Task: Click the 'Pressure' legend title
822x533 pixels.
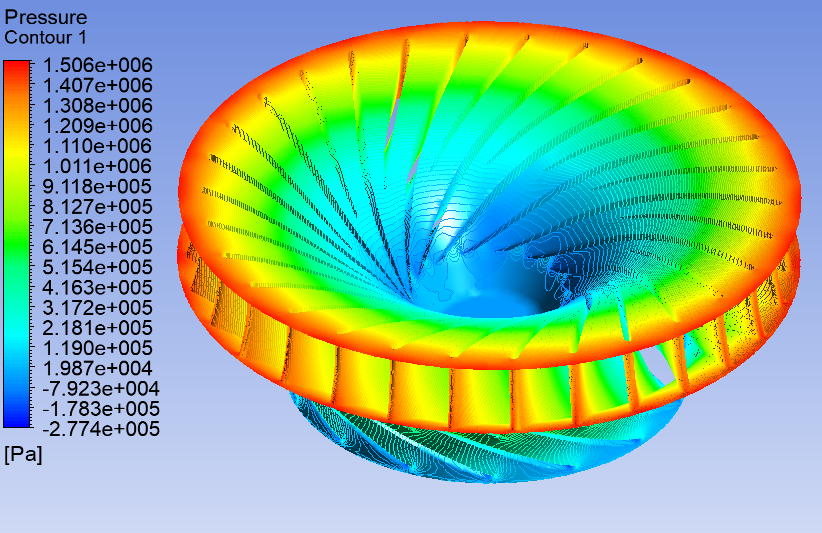Action: [46, 17]
